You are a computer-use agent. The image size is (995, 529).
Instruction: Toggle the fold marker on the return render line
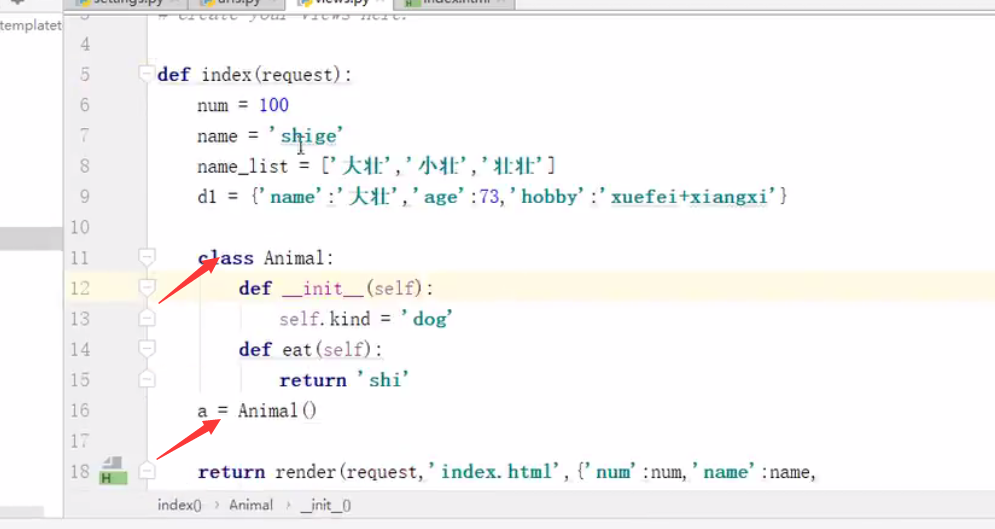pyautogui.click(x=147, y=471)
